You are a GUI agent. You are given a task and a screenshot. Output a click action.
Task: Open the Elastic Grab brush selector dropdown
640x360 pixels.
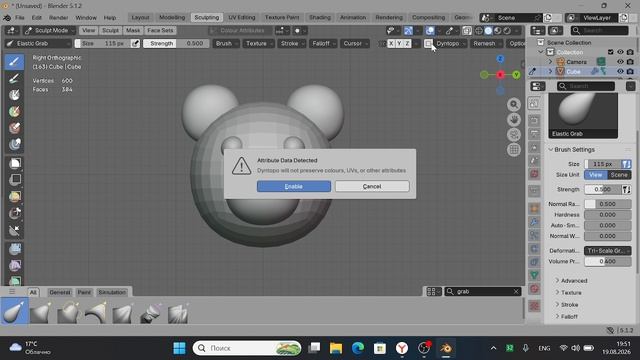39,43
